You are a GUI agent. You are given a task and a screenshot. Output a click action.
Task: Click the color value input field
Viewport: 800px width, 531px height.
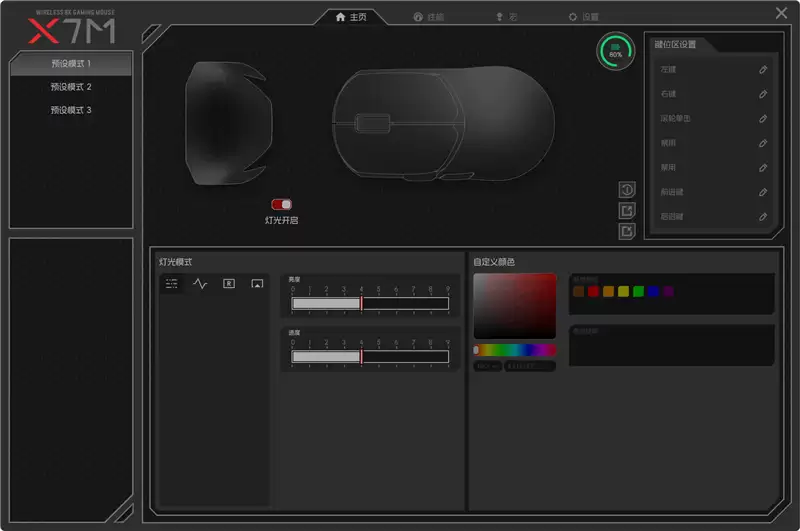530,366
